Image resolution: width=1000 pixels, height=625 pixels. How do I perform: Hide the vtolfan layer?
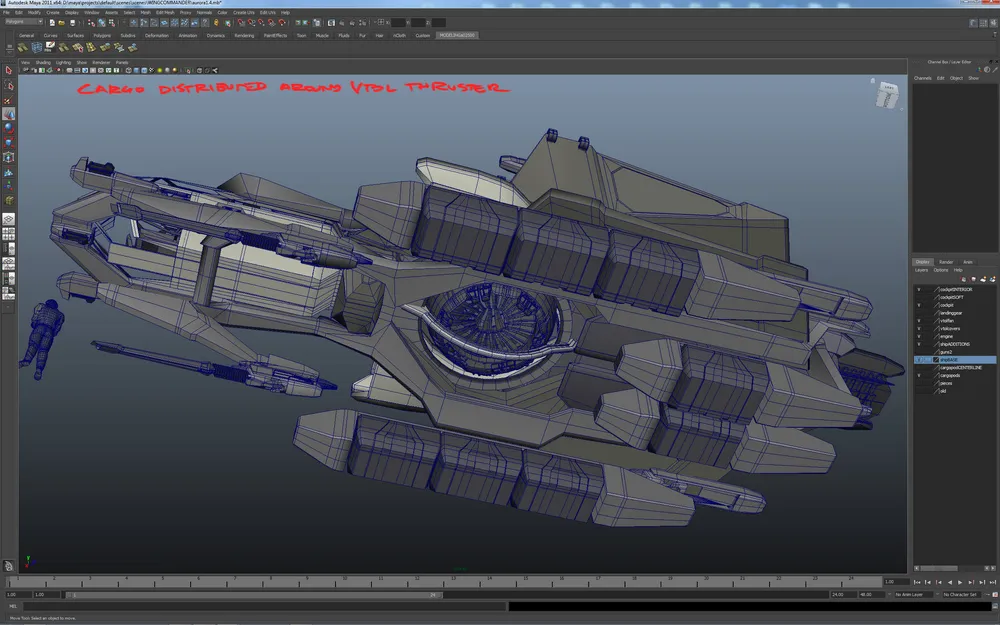pos(919,320)
